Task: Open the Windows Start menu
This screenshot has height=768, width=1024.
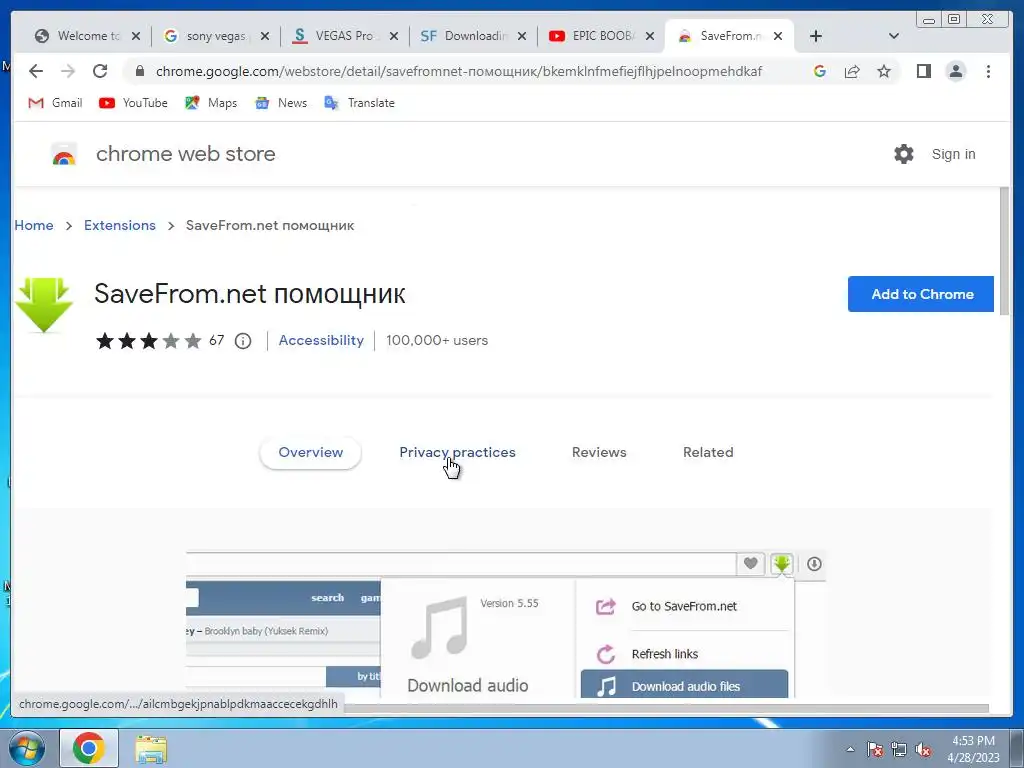Action: point(26,748)
